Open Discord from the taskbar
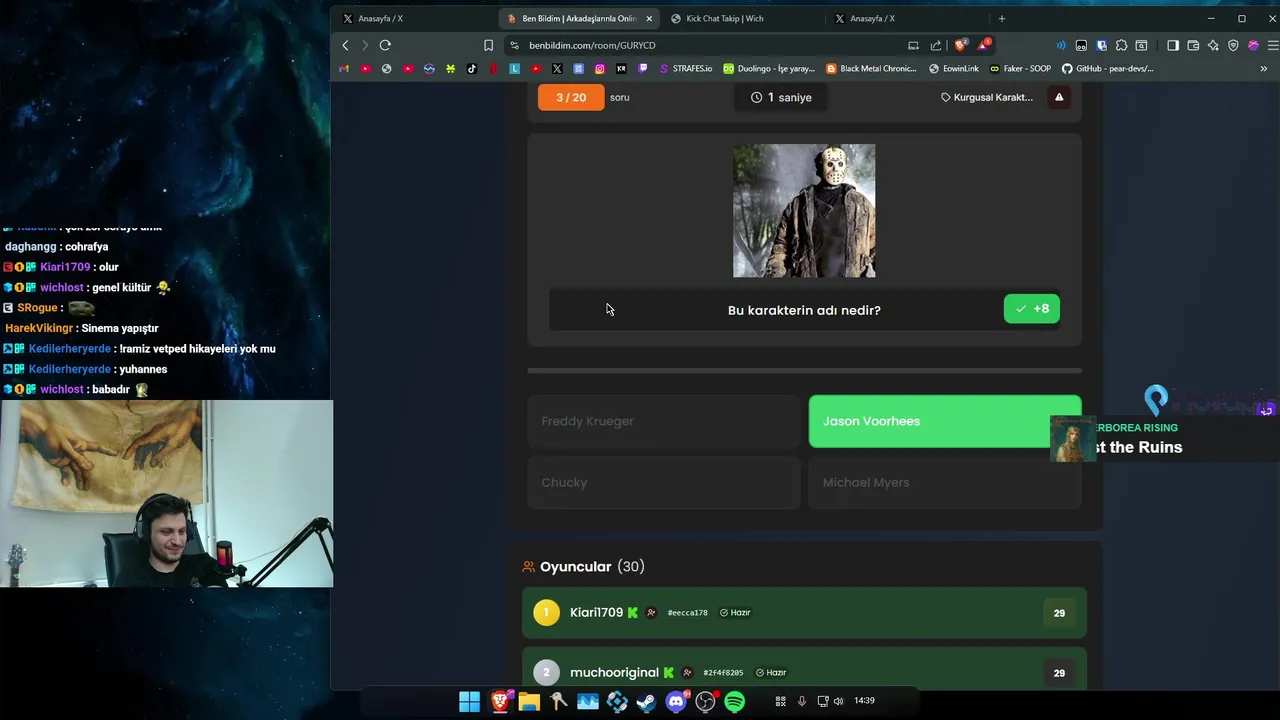Image resolution: width=1280 pixels, height=720 pixels. [x=676, y=702]
